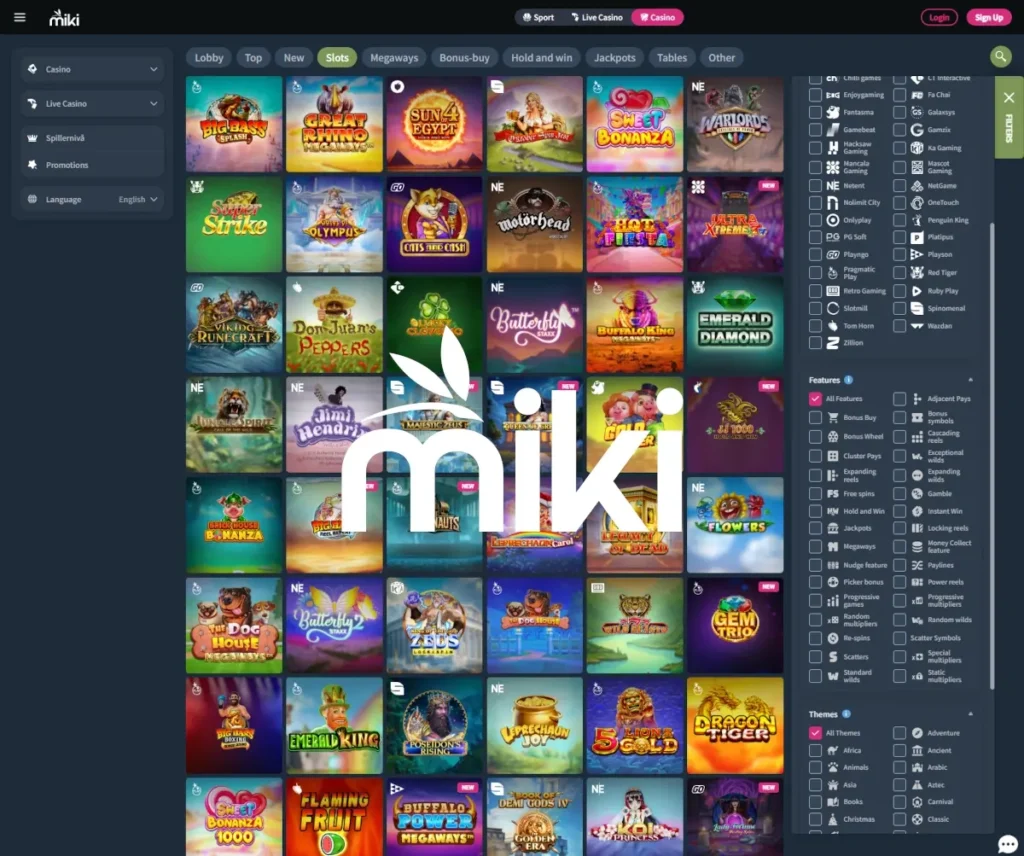Click the Bonus Buy cart icon
This screenshot has height=856, width=1024.
833,417
